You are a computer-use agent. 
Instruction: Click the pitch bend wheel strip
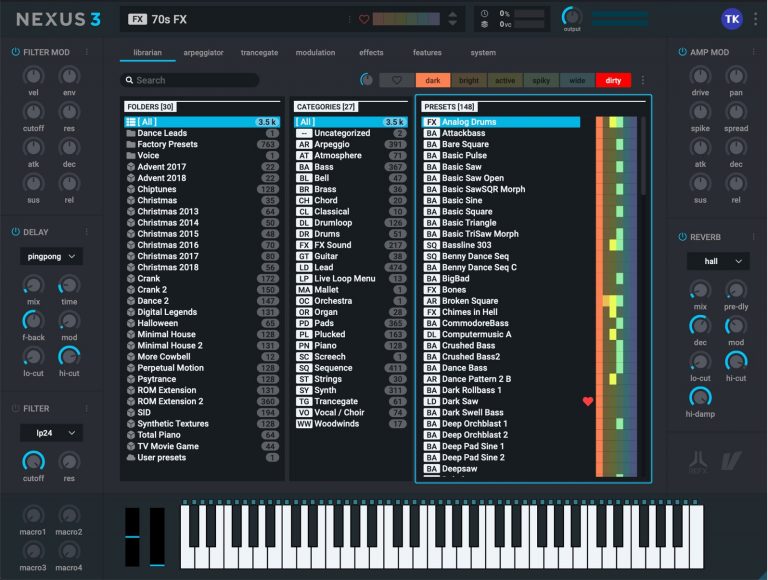click(132, 537)
